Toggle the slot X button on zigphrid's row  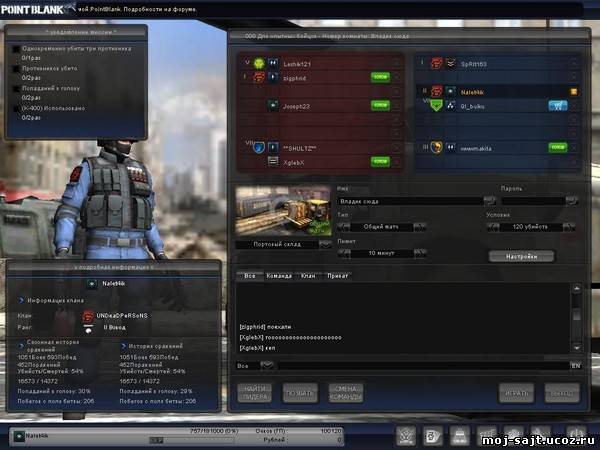click(397, 77)
